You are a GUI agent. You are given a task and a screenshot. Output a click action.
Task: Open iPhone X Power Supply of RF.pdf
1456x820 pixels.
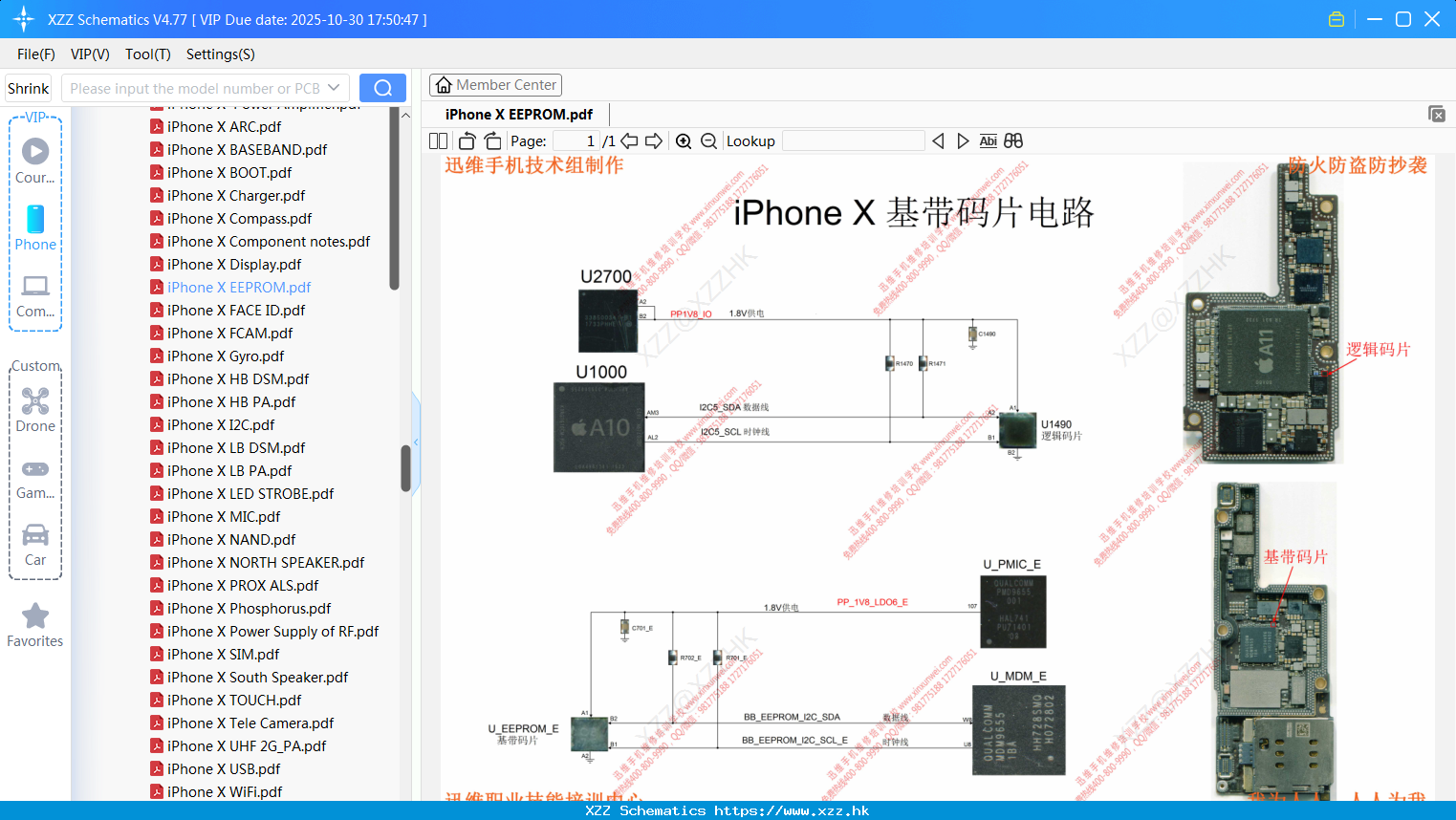pyautogui.click(x=272, y=631)
